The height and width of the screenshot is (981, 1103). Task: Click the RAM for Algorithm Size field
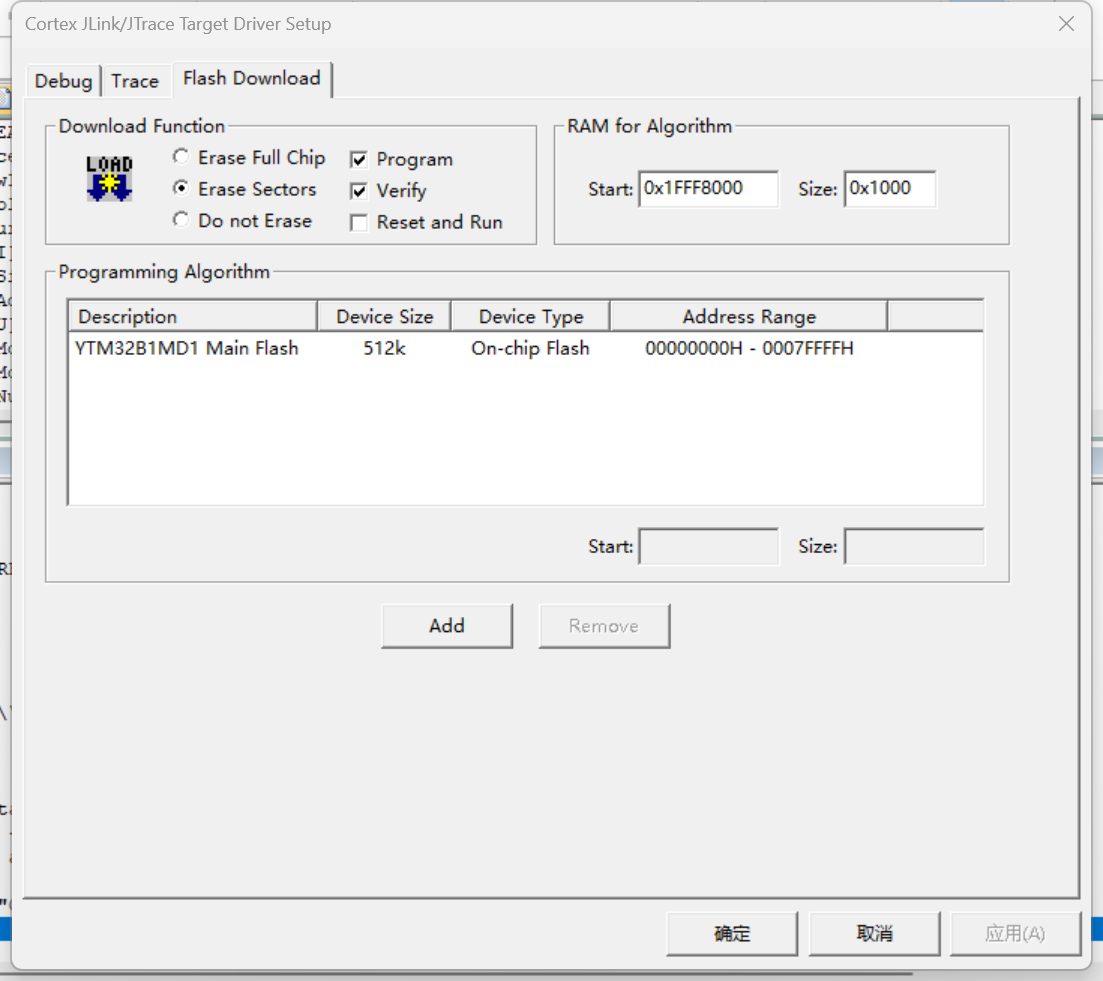pos(890,188)
